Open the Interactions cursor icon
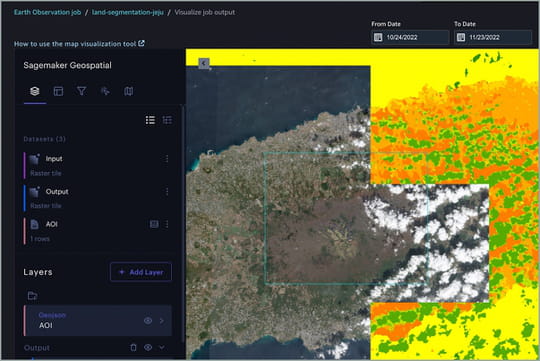This screenshot has width=540, height=361. click(x=105, y=91)
